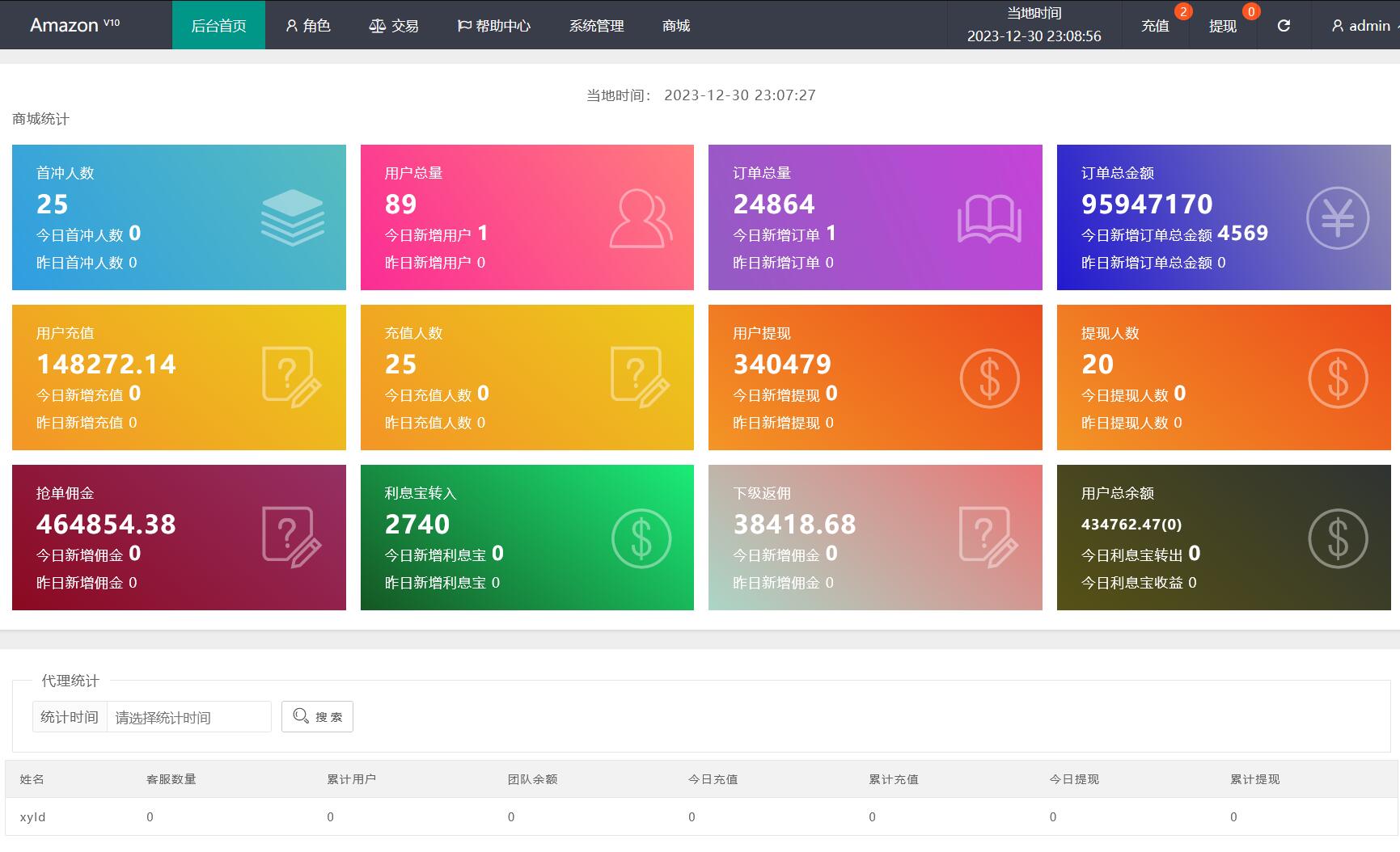1400x852 pixels.
Task: Open the admin user menu
Action: [1365, 26]
